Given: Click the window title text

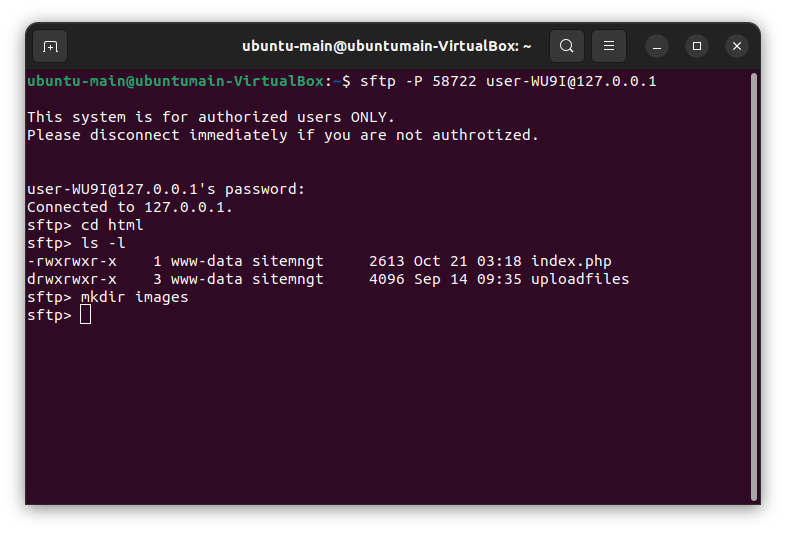Looking at the screenshot, I should [x=386, y=46].
